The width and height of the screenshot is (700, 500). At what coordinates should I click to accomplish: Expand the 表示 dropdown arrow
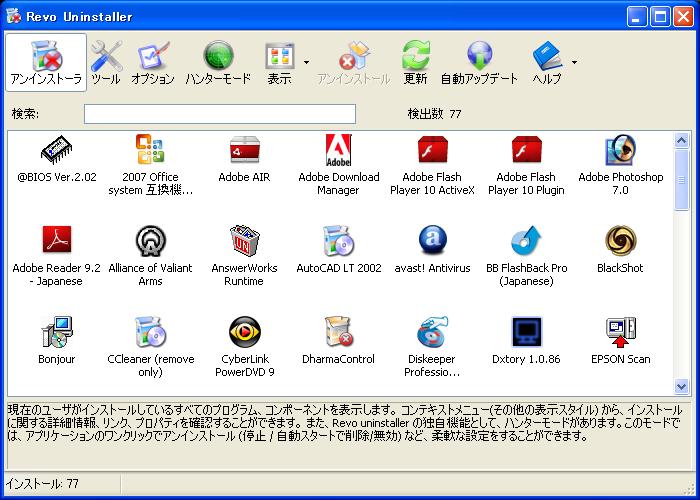[306, 62]
